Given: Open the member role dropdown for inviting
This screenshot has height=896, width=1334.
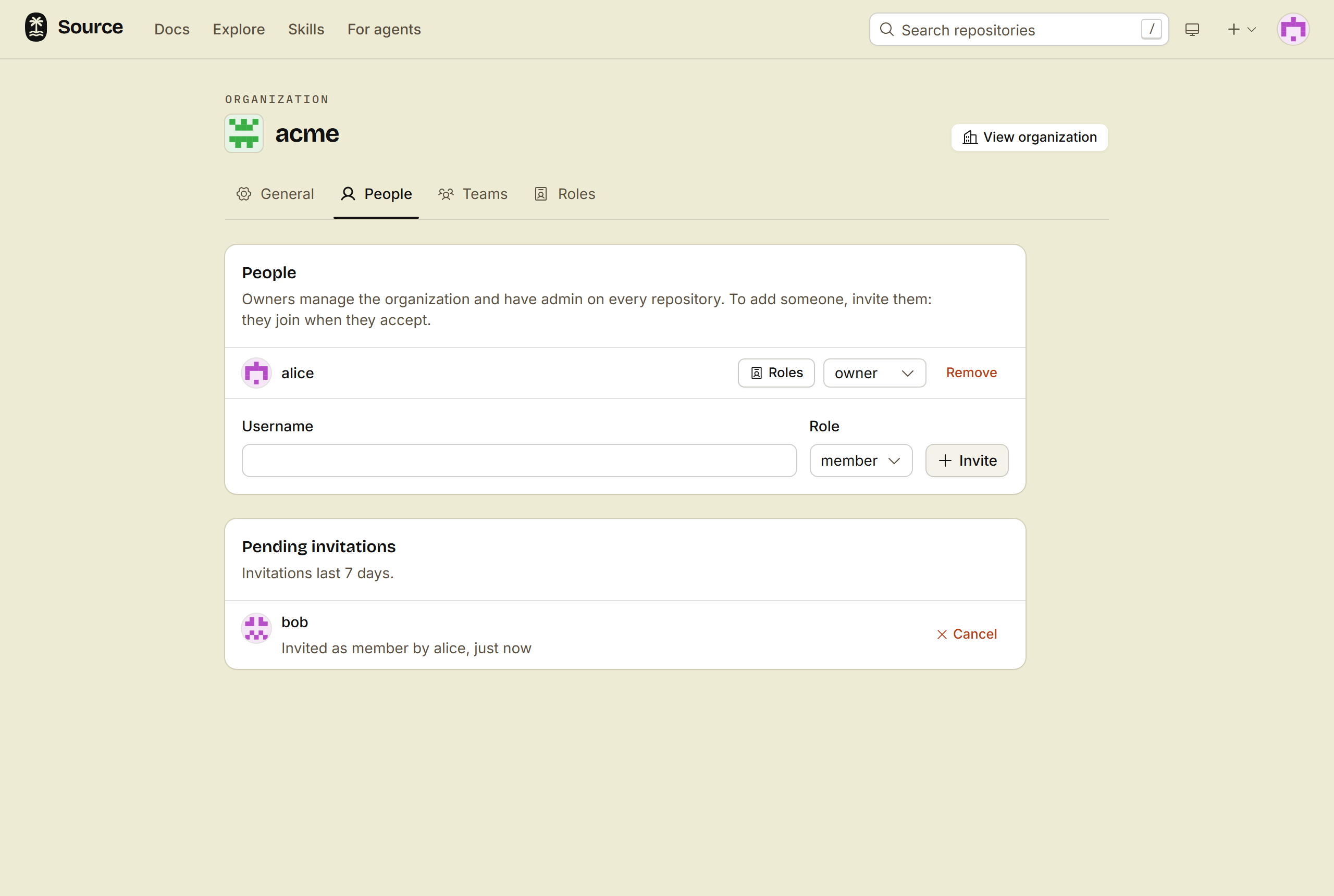Looking at the screenshot, I should [861, 461].
